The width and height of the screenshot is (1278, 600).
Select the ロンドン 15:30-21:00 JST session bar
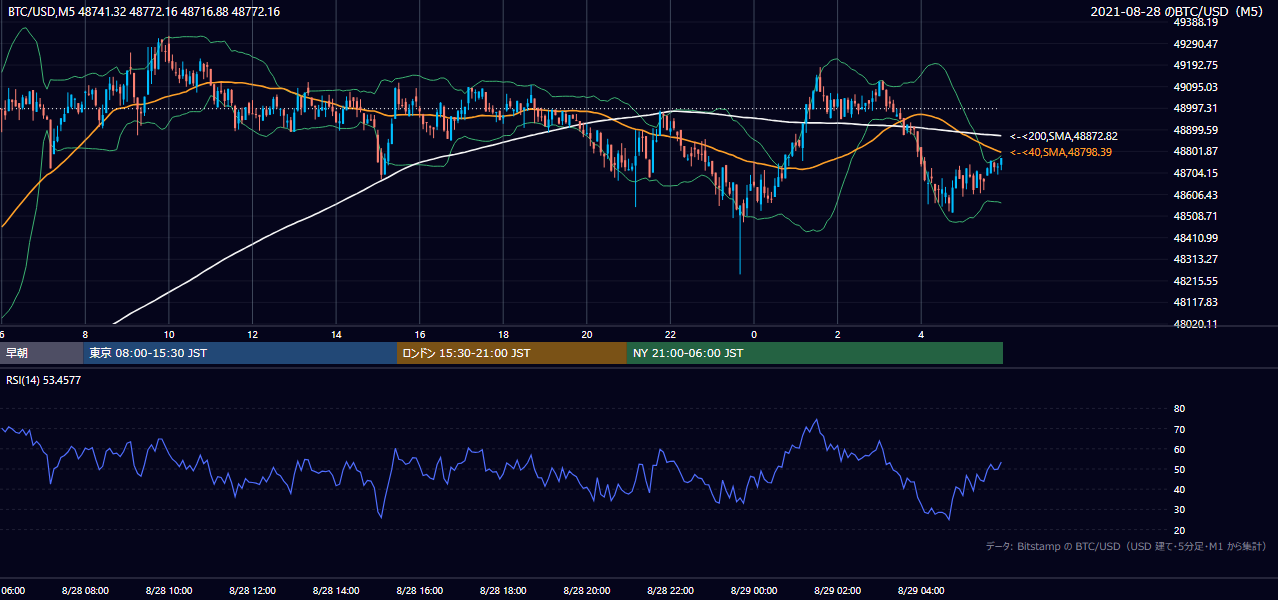point(512,353)
